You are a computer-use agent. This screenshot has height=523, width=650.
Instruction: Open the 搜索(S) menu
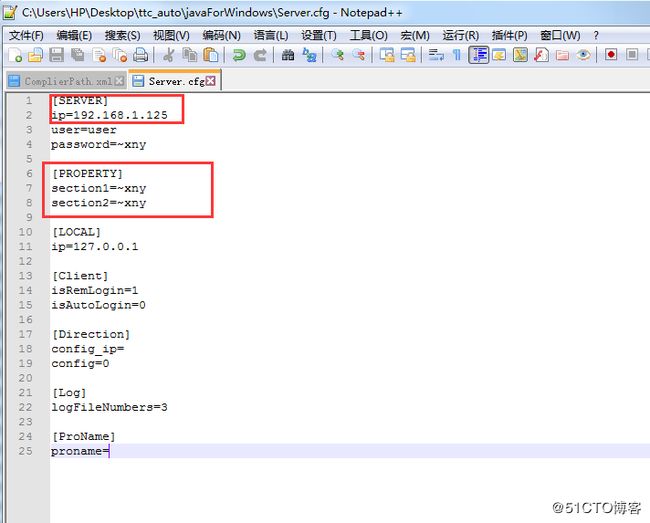coord(122,36)
